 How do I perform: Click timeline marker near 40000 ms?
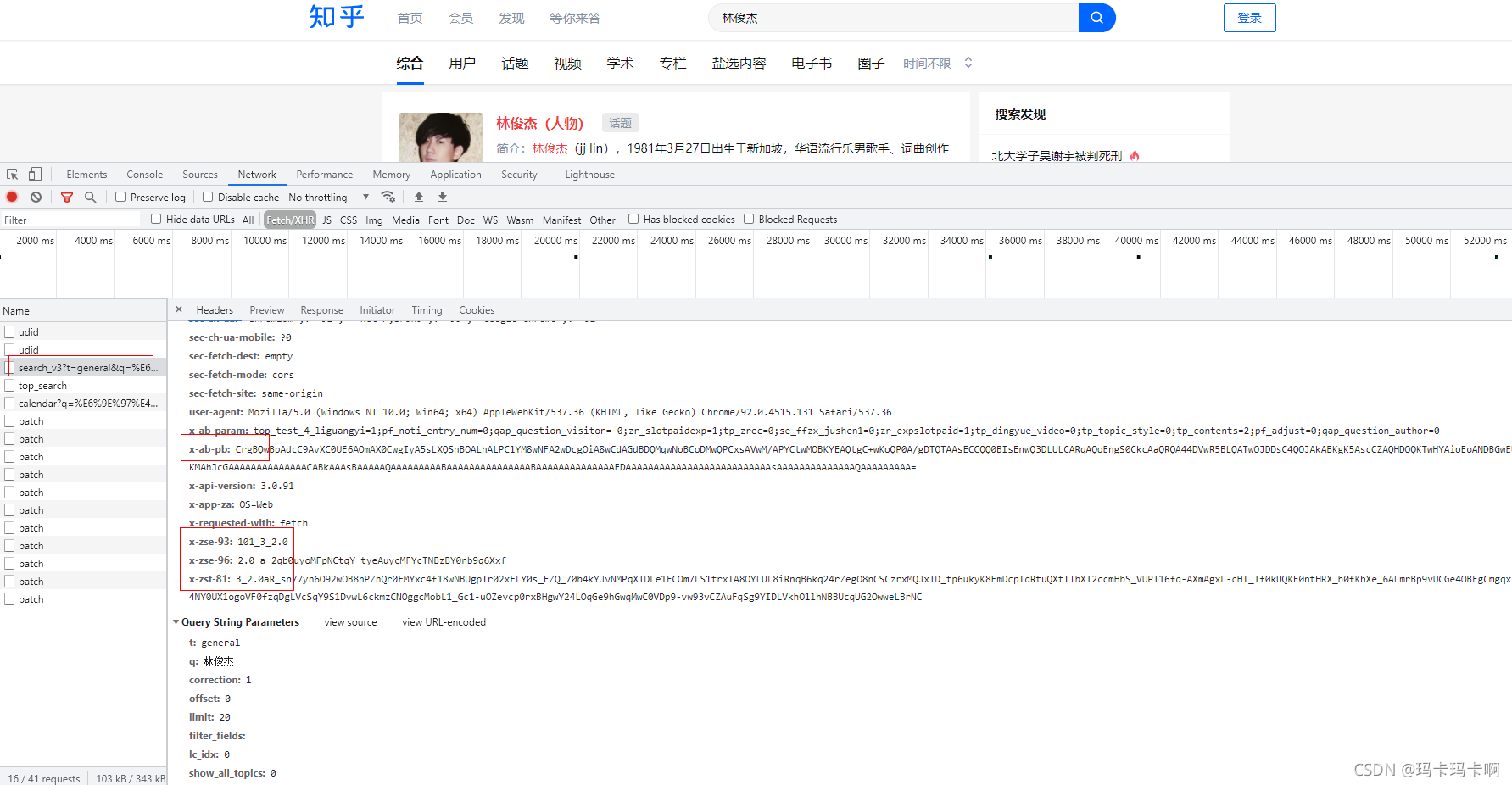1138,257
